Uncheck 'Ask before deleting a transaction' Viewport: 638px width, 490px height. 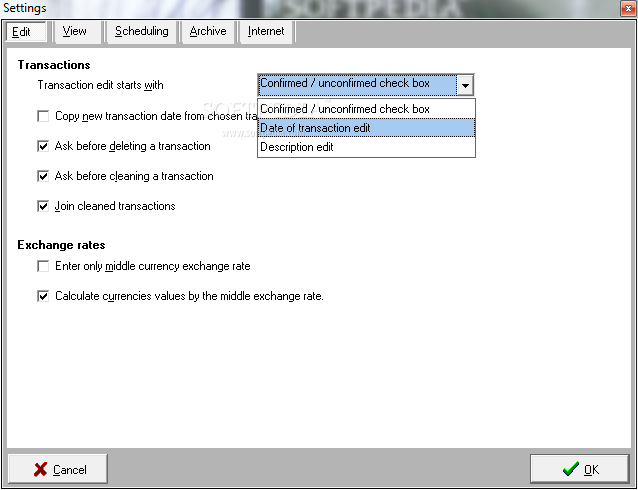coord(43,146)
